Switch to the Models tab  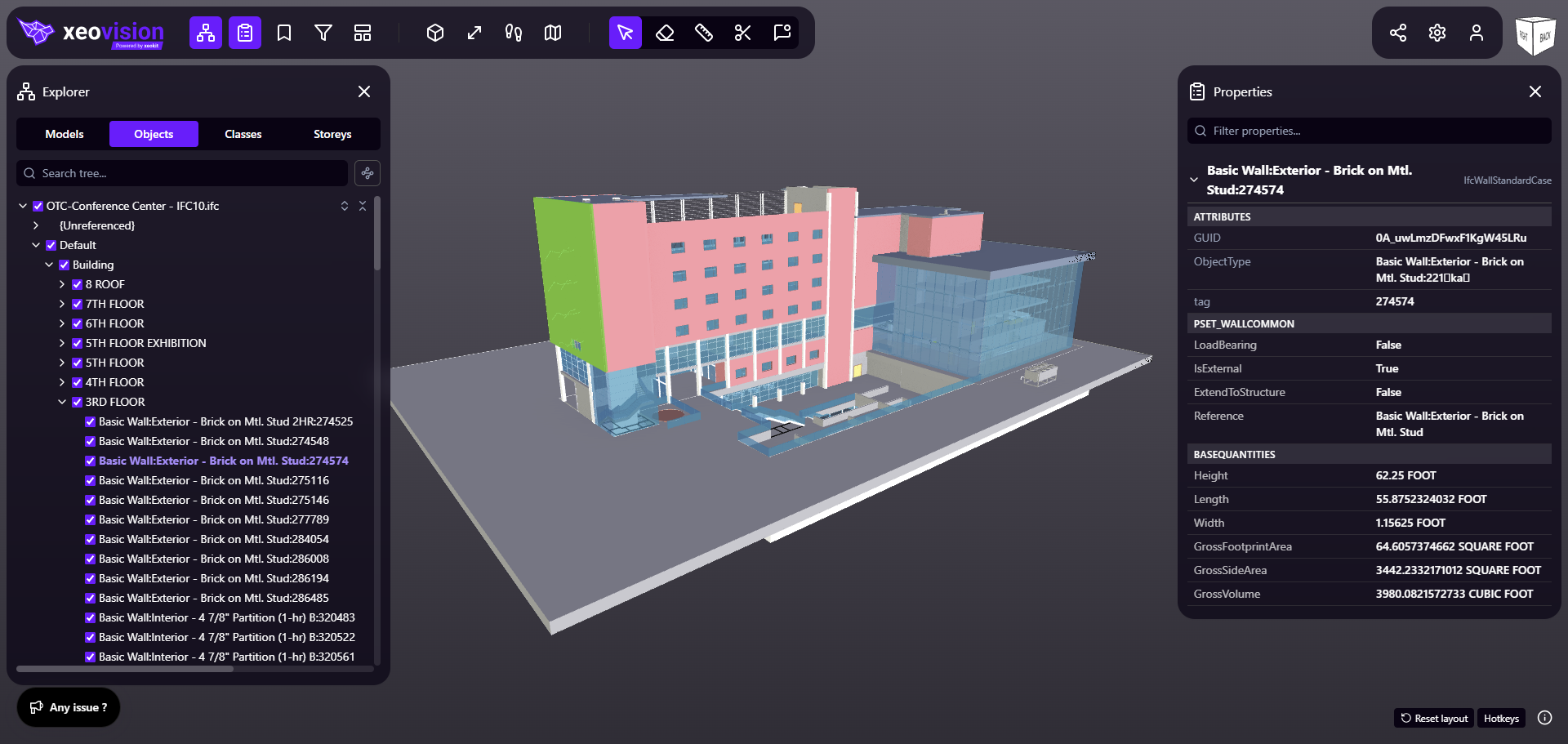[65, 134]
